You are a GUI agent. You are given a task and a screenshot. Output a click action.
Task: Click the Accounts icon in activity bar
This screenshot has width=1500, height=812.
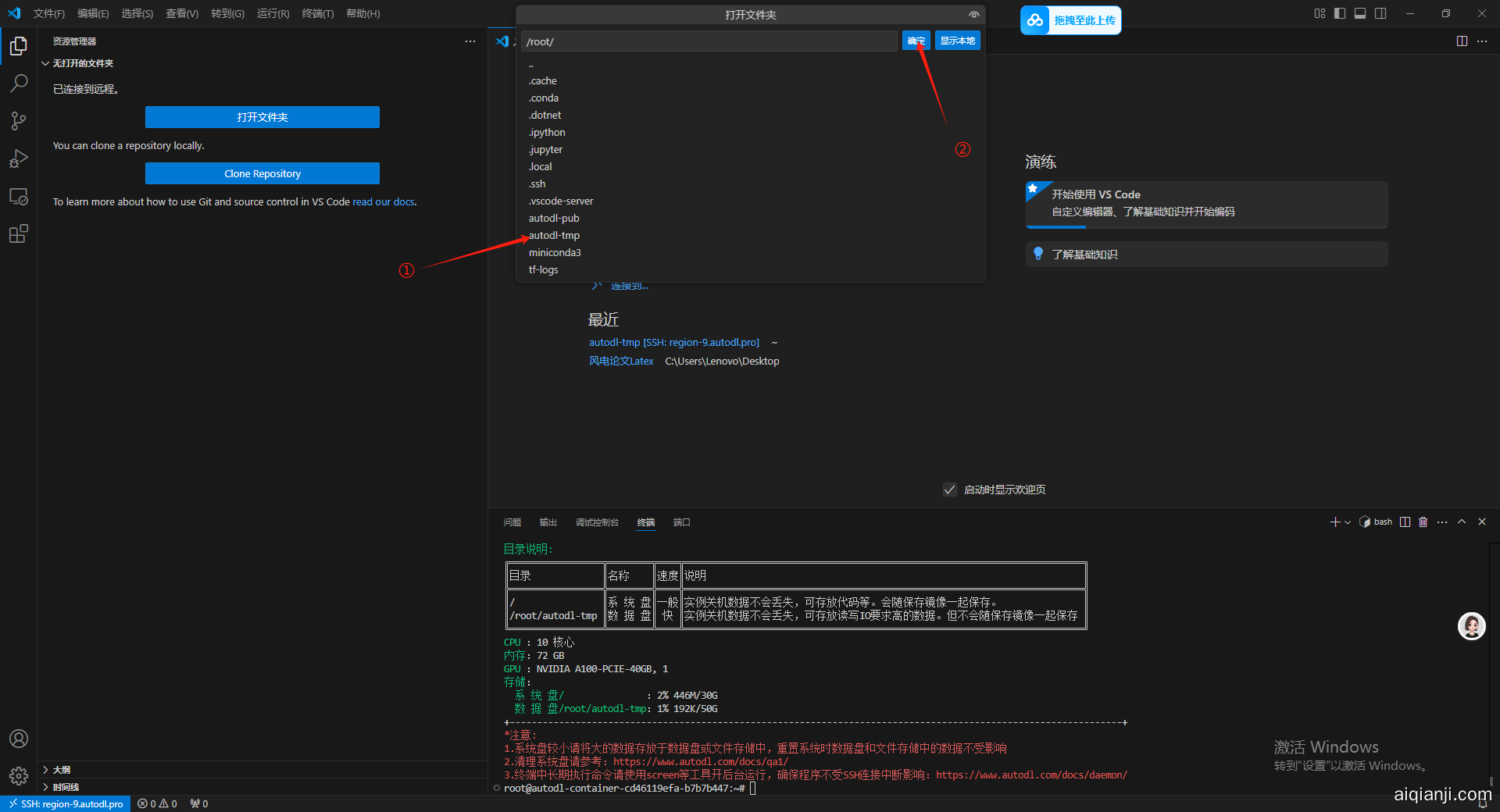click(19, 739)
